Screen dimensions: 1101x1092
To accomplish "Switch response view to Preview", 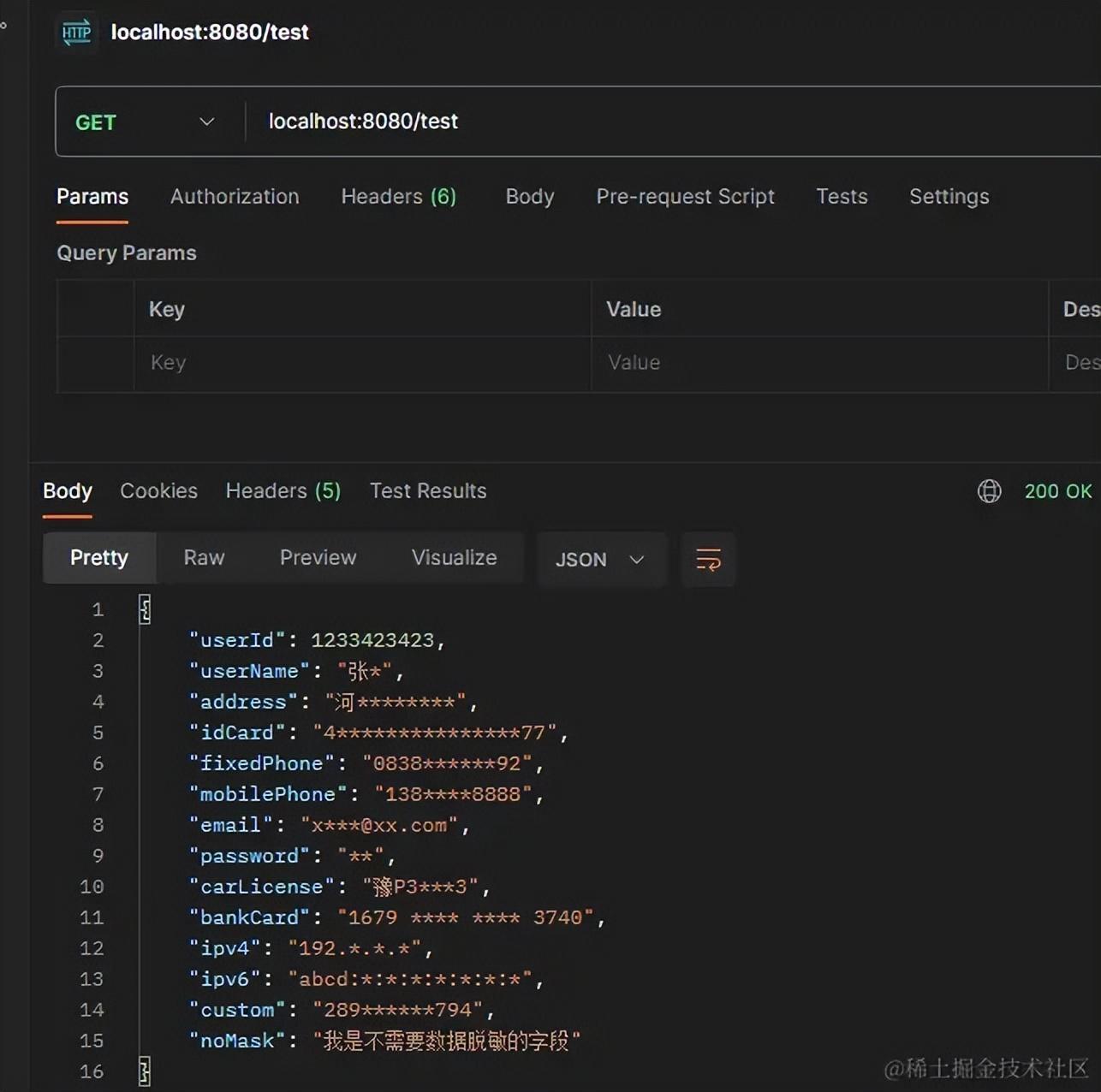I will [318, 558].
